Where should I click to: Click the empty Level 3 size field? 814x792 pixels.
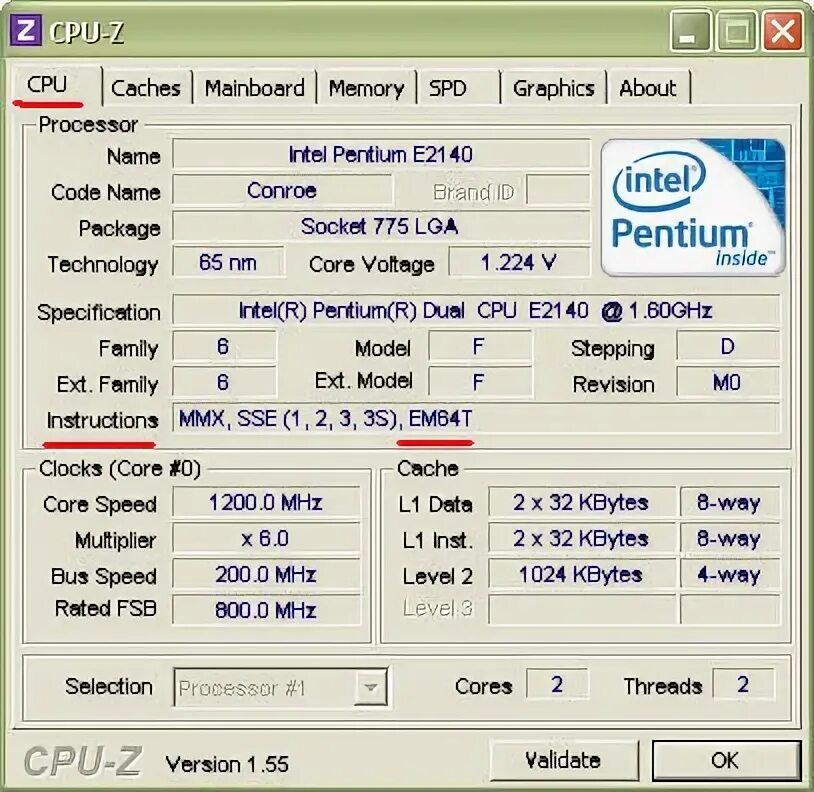582,610
